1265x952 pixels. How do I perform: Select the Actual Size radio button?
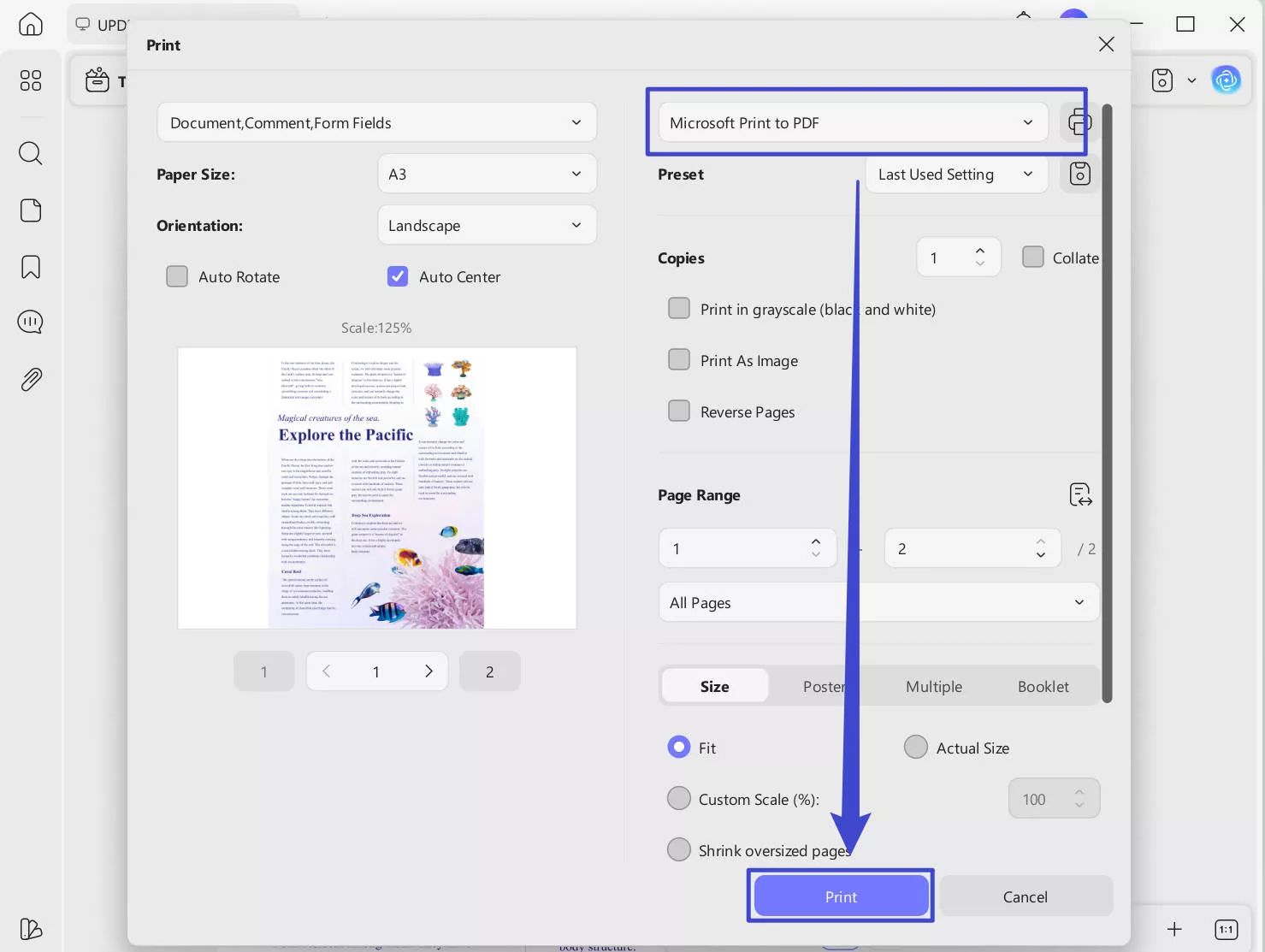click(915, 747)
